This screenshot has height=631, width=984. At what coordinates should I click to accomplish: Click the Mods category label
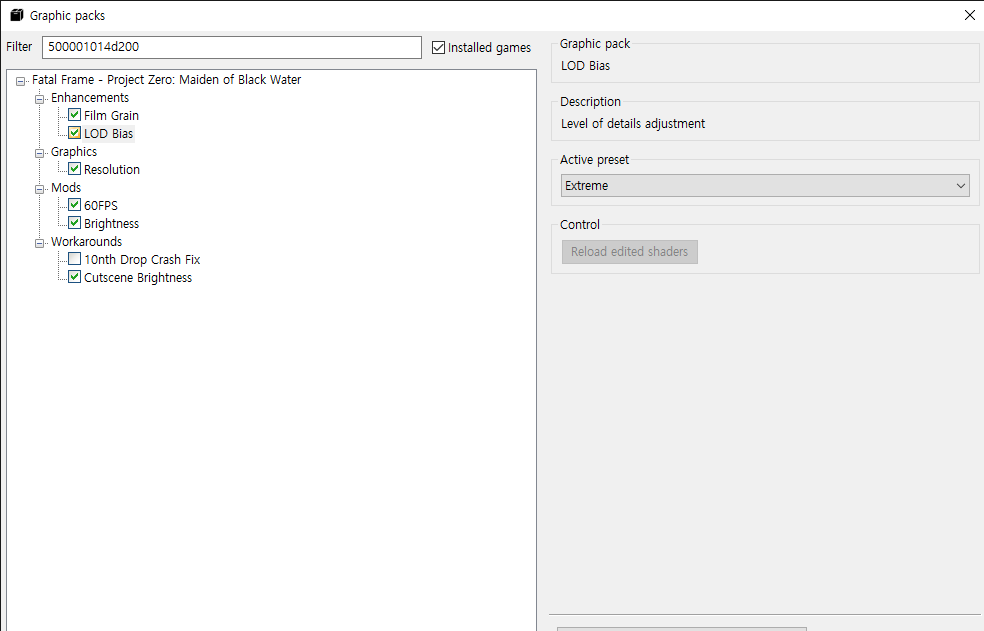(66, 188)
